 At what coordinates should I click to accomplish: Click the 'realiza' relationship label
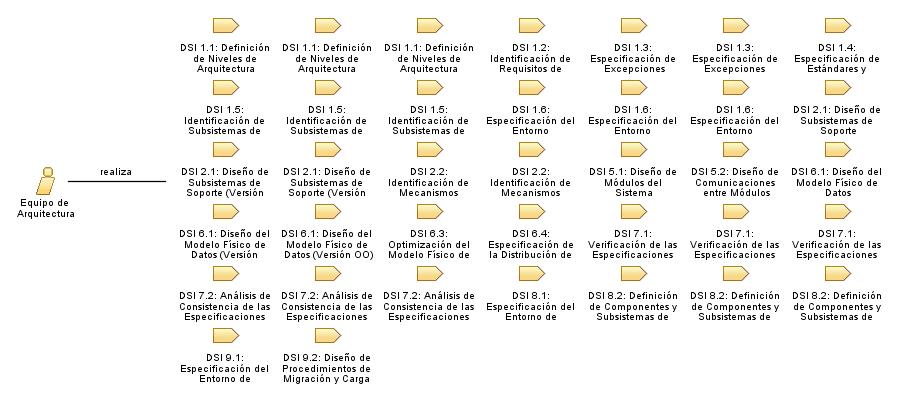pyautogui.click(x=116, y=172)
